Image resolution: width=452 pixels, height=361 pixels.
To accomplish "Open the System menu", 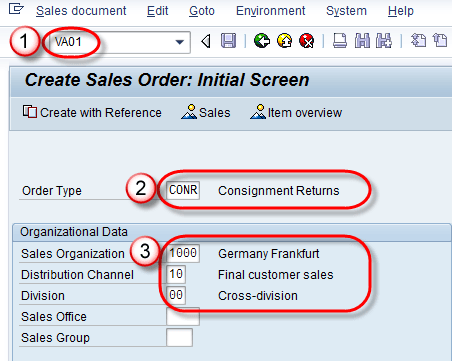I will (346, 11).
